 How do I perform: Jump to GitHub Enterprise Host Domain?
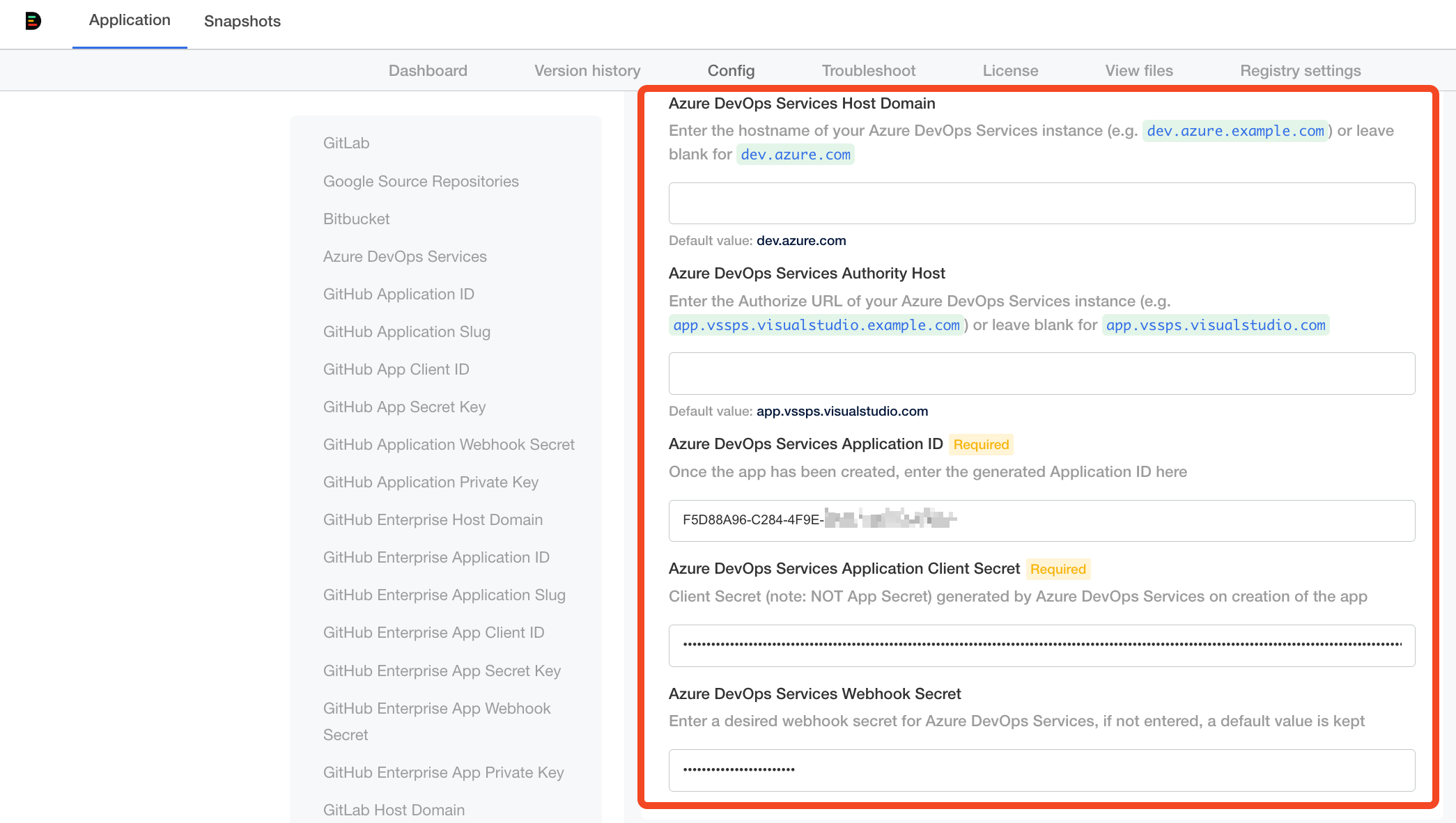433,519
